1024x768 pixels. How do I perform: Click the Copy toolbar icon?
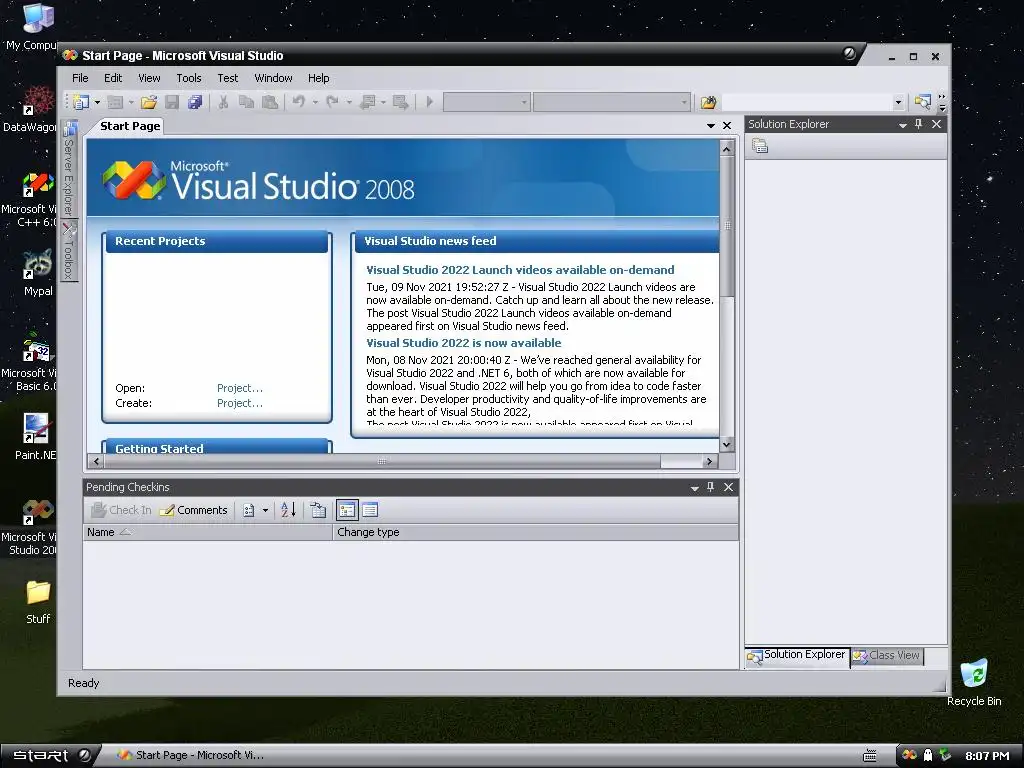tap(246, 102)
